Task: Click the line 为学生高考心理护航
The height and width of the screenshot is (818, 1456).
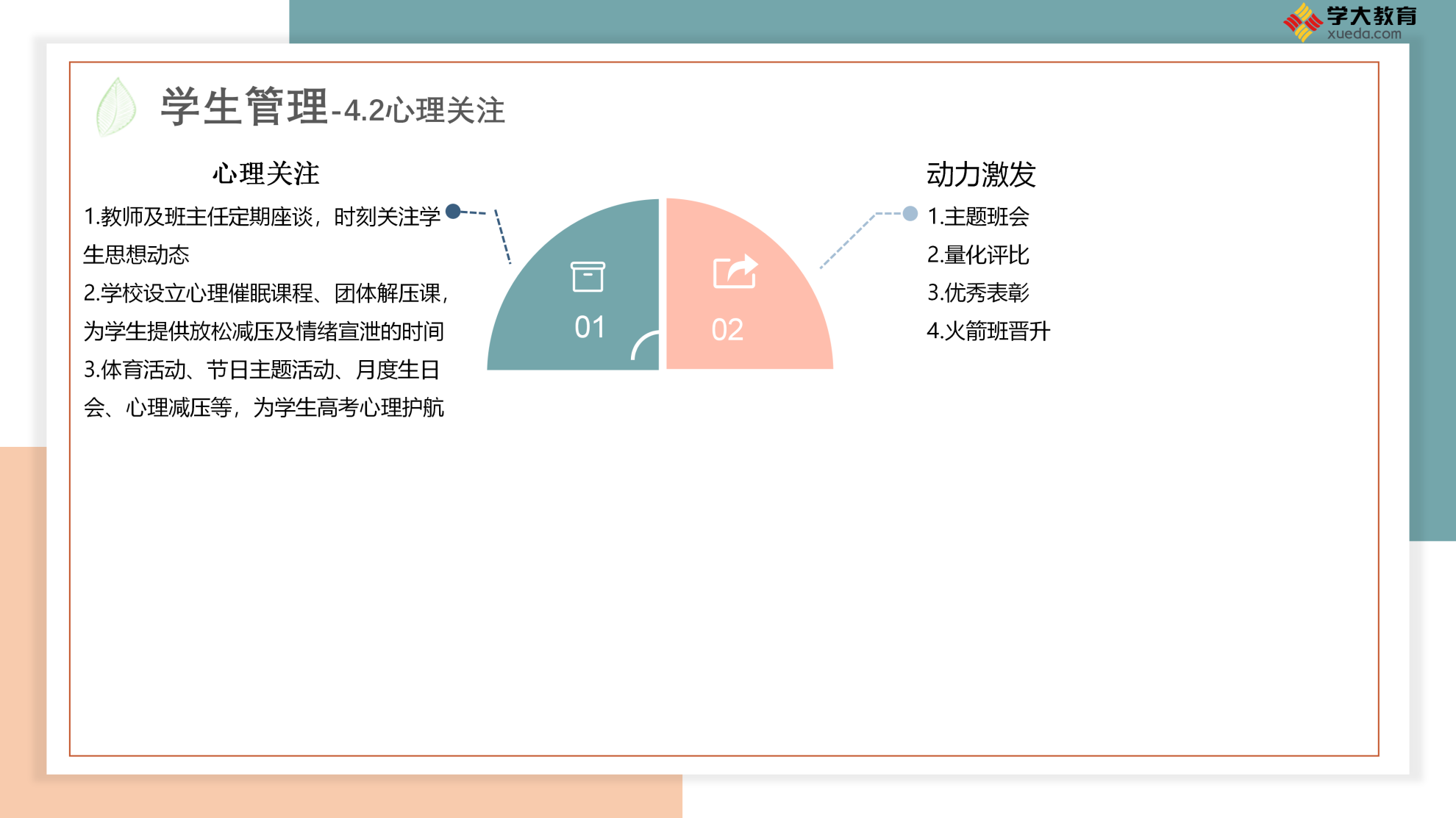Action: point(349,408)
